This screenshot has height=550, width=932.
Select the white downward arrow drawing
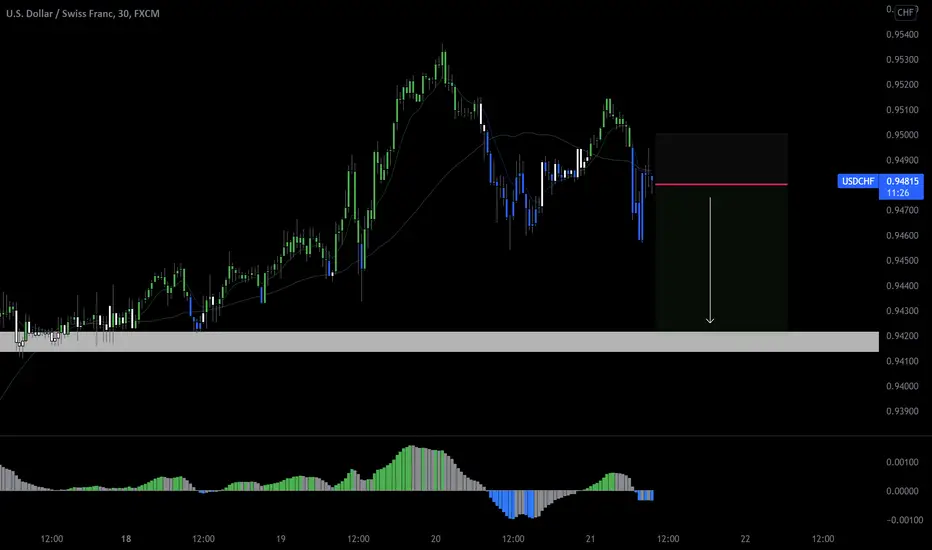(x=710, y=260)
